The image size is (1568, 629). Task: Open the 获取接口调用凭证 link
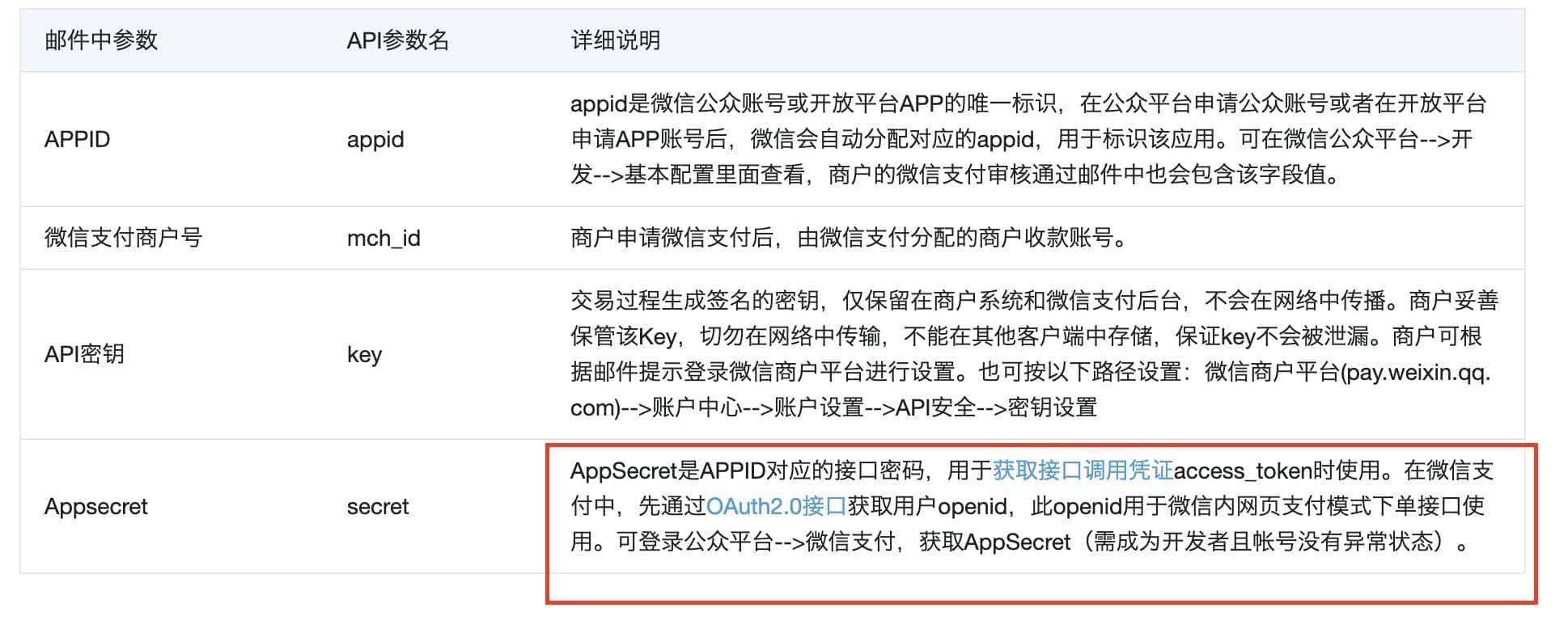click(1082, 471)
